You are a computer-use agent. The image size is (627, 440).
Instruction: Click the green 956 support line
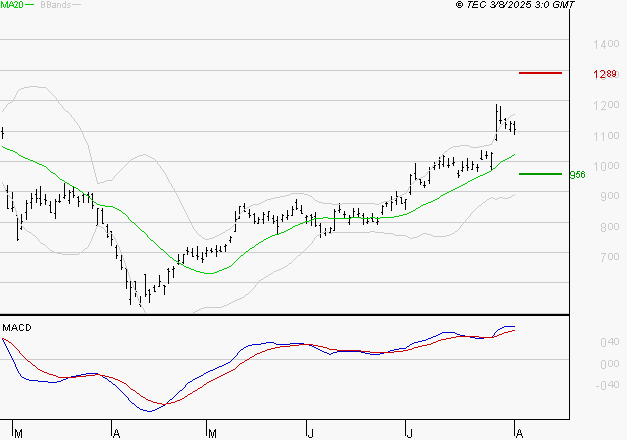pyautogui.click(x=540, y=174)
